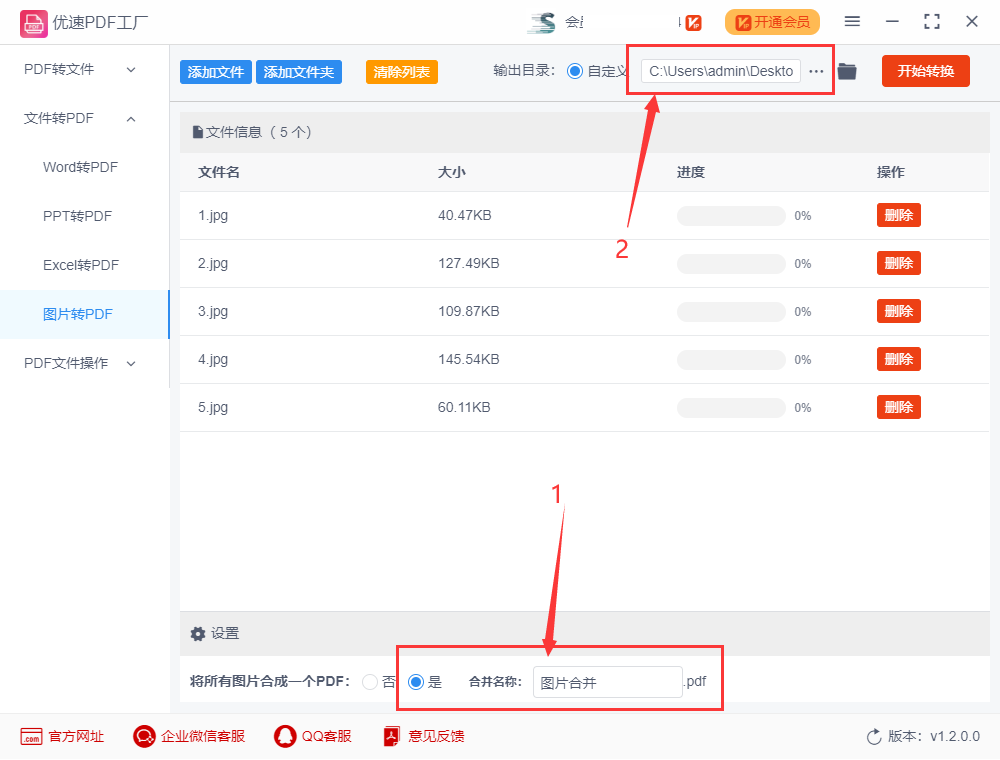The width and height of the screenshot is (1000, 760).
Task: Click the 添加文件 button
Action: (216, 72)
